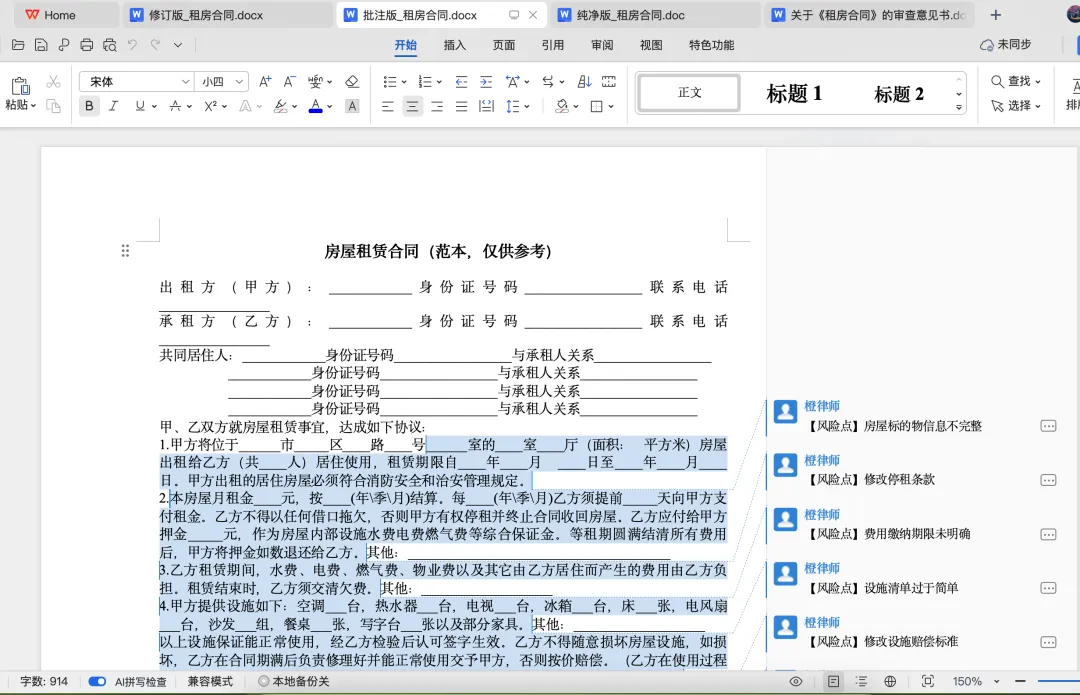The height and width of the screenshot is (695, 1080).
Task: Expand numbered list dropdown arrow
Action: [x=439, y=82]
